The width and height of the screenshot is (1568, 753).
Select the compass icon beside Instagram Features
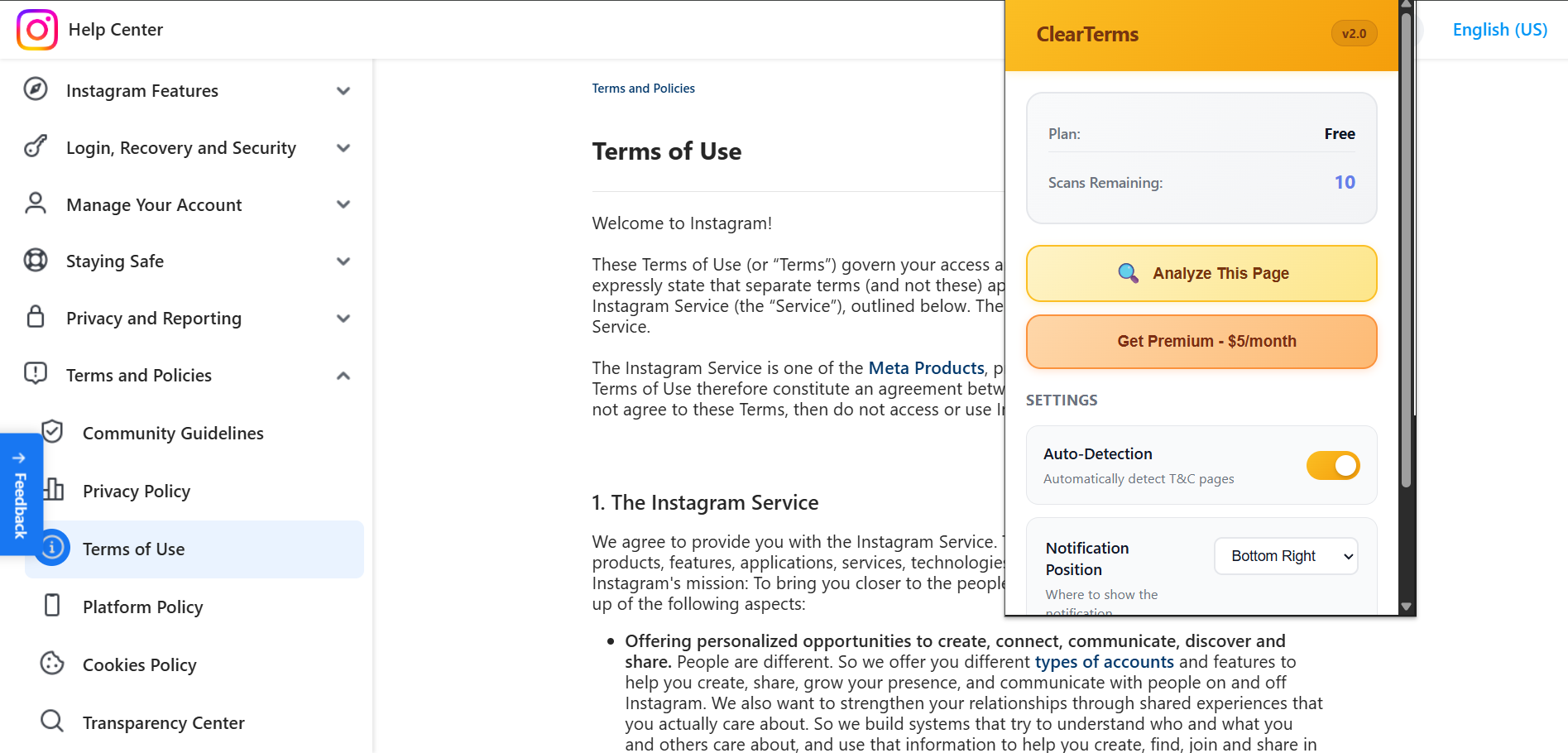coord(35,90)
